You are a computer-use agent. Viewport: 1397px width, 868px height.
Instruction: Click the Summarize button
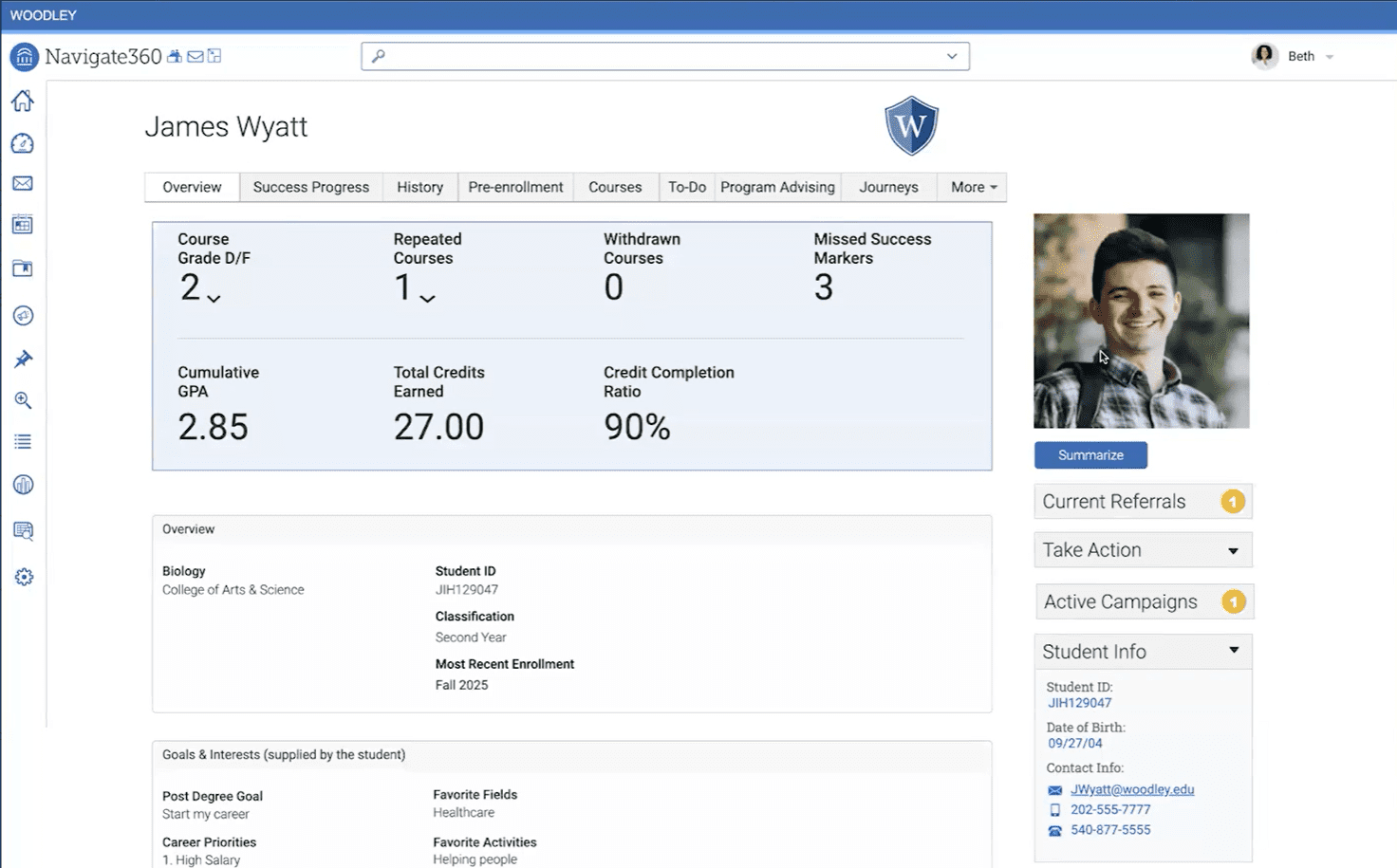[1090, 455]
